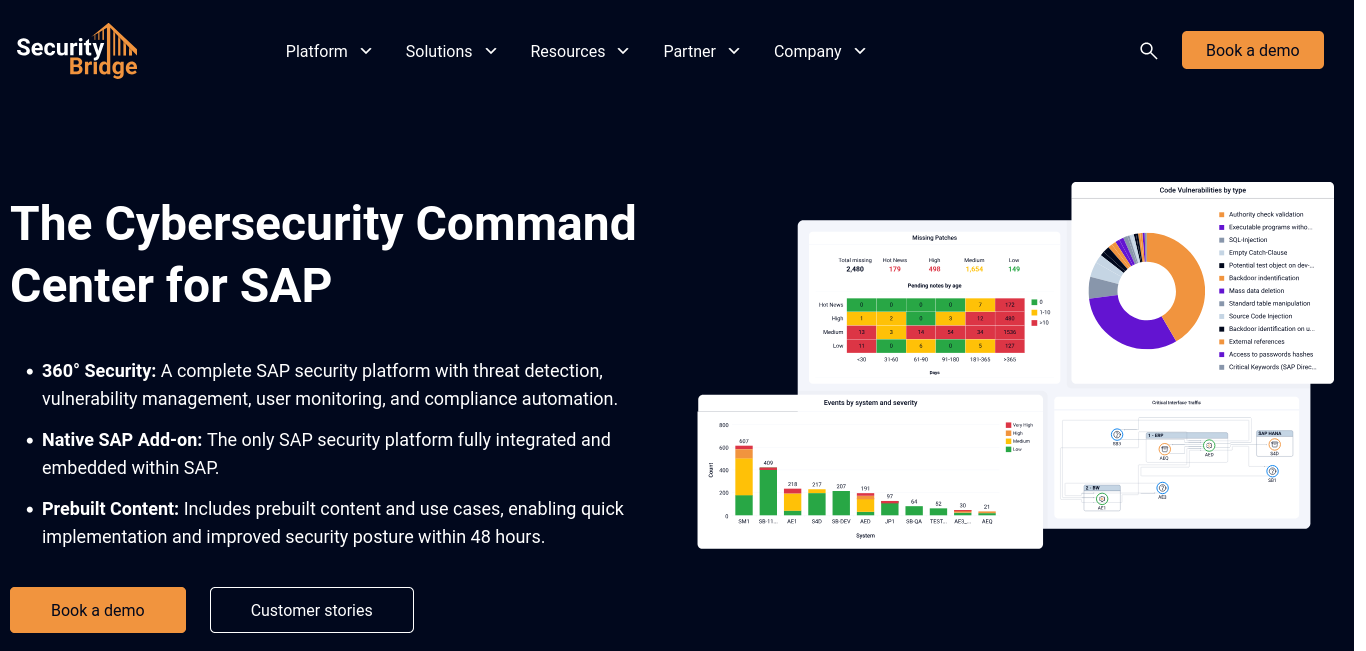Open the Platform menu
This screenshot has width=1366, height=651.
tap(317, 51)
